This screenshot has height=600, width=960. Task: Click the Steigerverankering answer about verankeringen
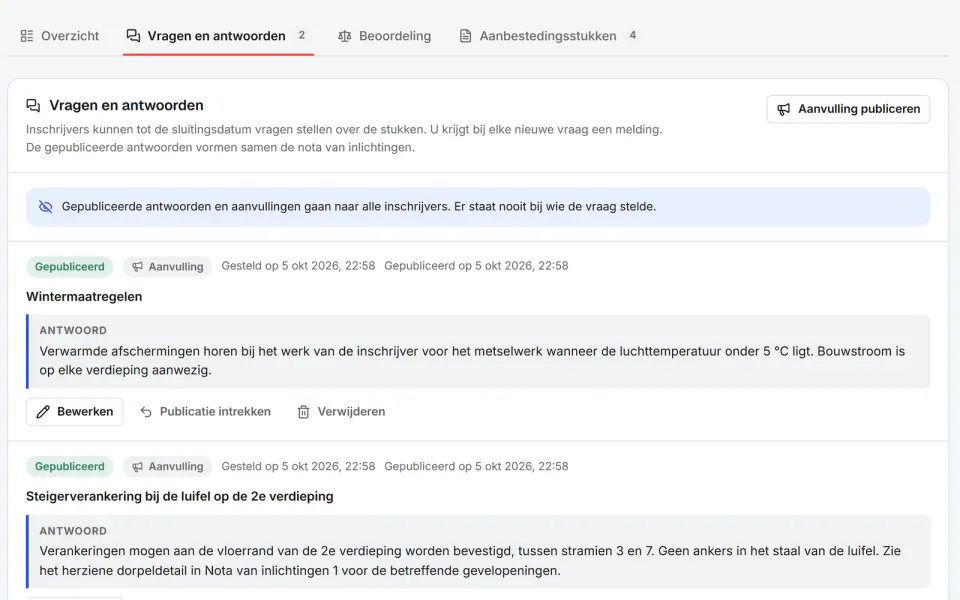470,561
